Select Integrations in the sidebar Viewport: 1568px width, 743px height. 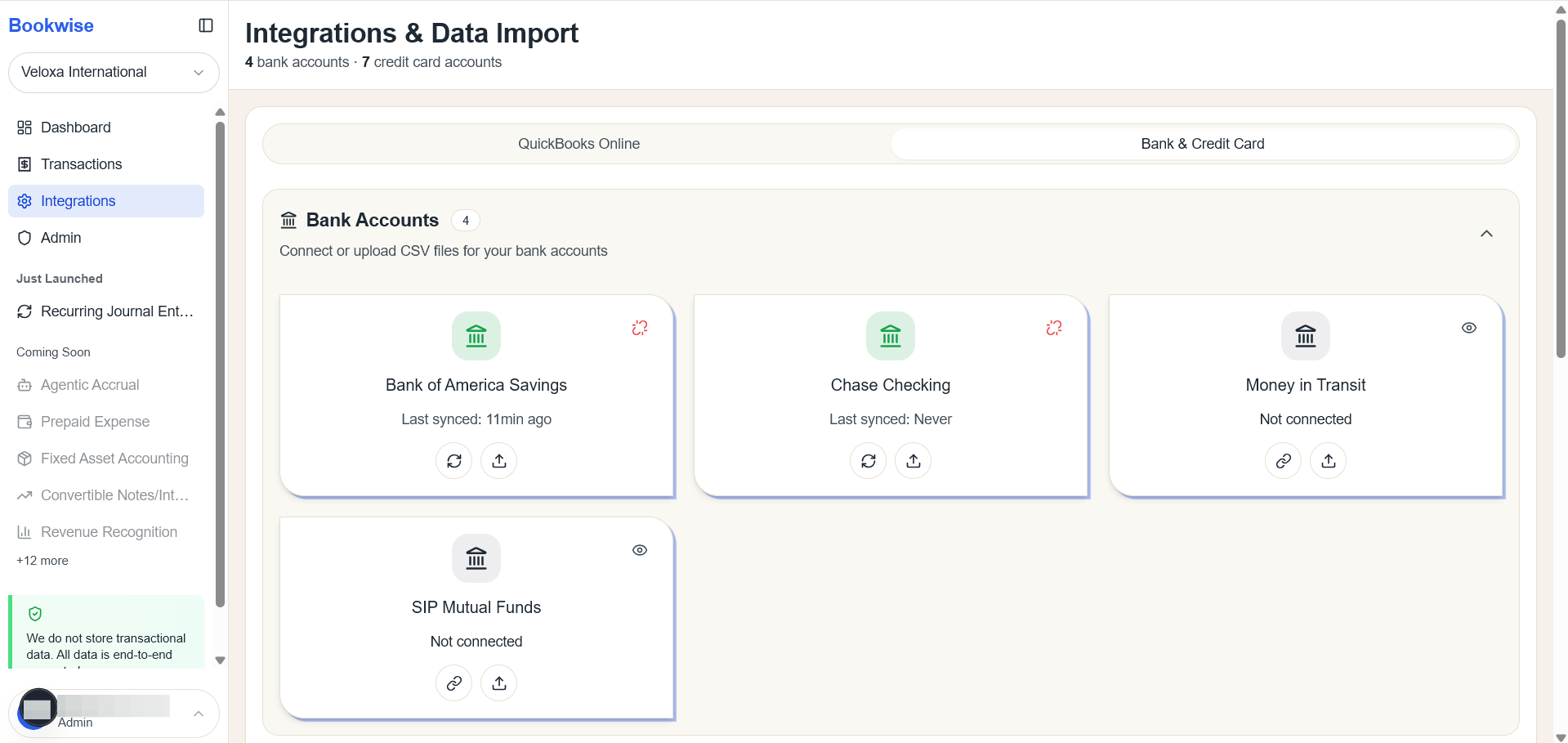106,201
